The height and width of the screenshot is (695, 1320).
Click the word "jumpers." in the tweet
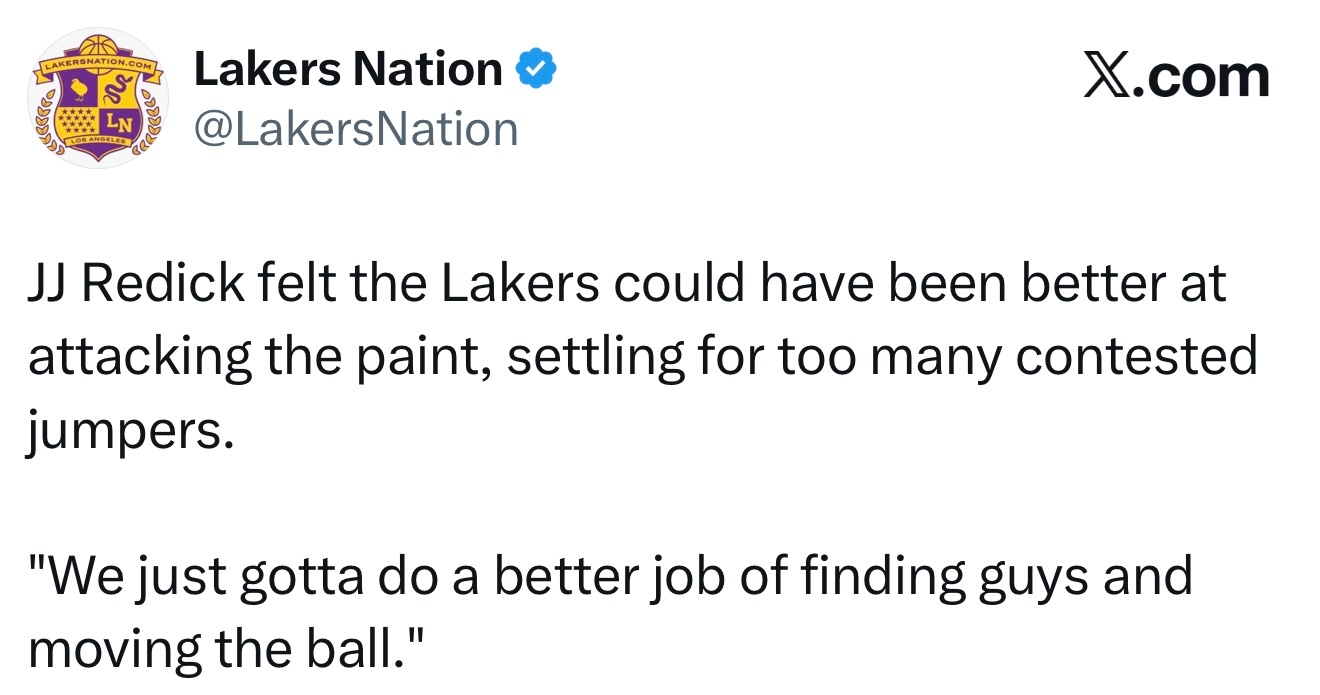130,430
